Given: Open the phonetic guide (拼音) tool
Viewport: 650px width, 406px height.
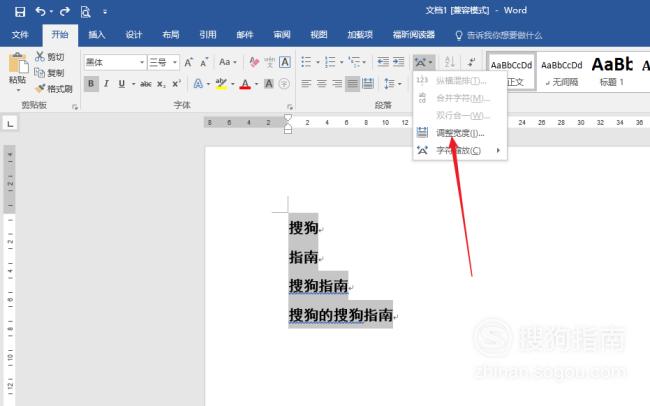Looking at the screenshot, I should pos(269,62).
